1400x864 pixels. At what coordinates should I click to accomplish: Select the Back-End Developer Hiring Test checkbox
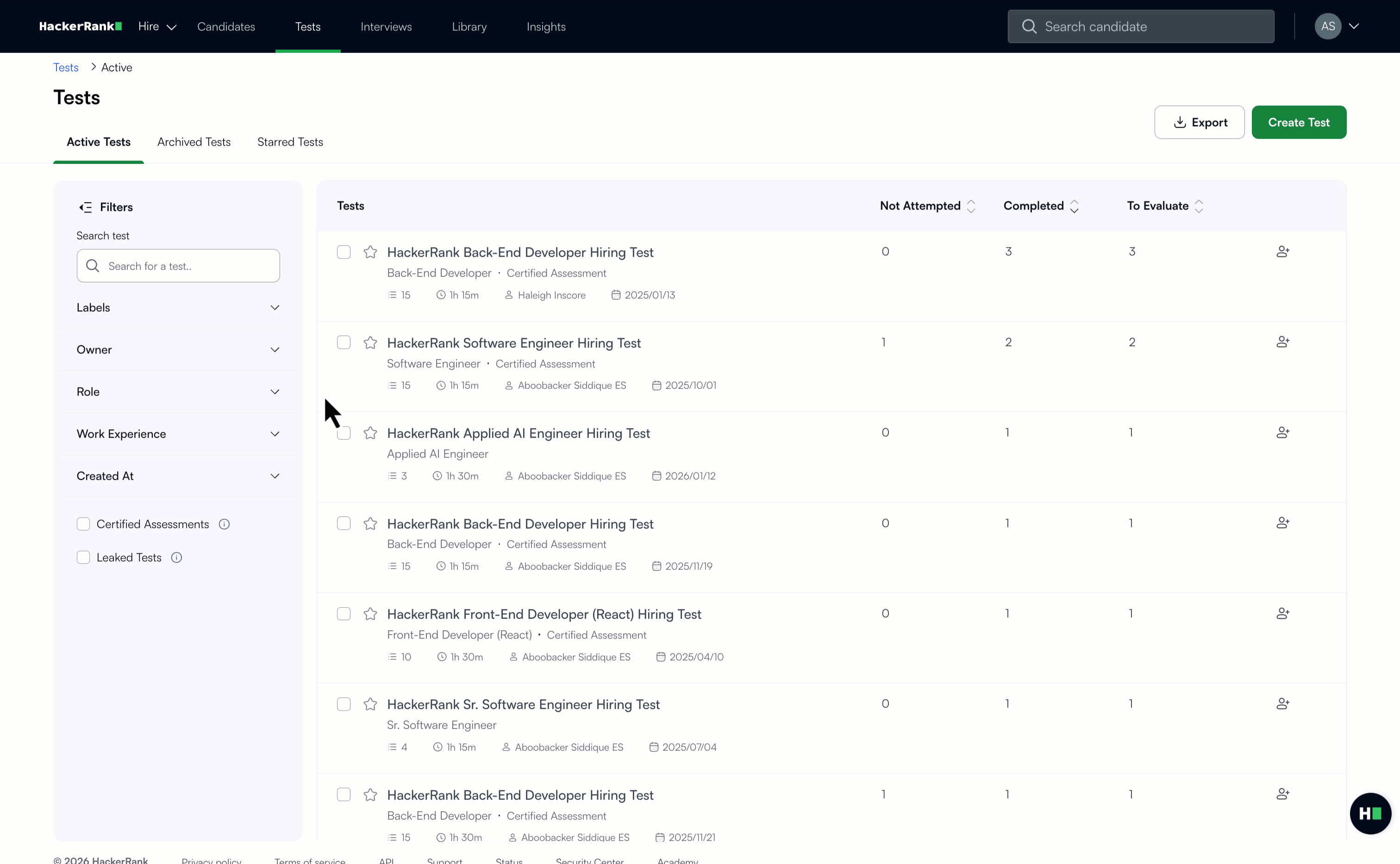pos(344,251)
